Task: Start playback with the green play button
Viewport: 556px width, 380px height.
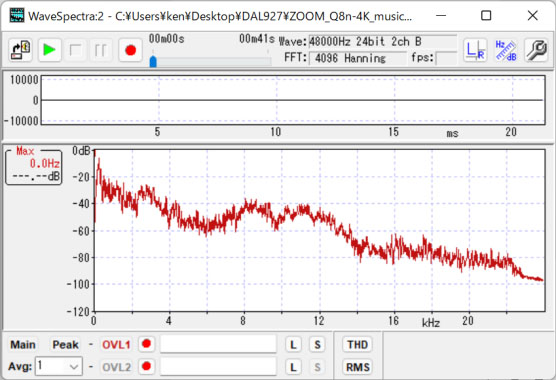Action: [x=49, y=50]
